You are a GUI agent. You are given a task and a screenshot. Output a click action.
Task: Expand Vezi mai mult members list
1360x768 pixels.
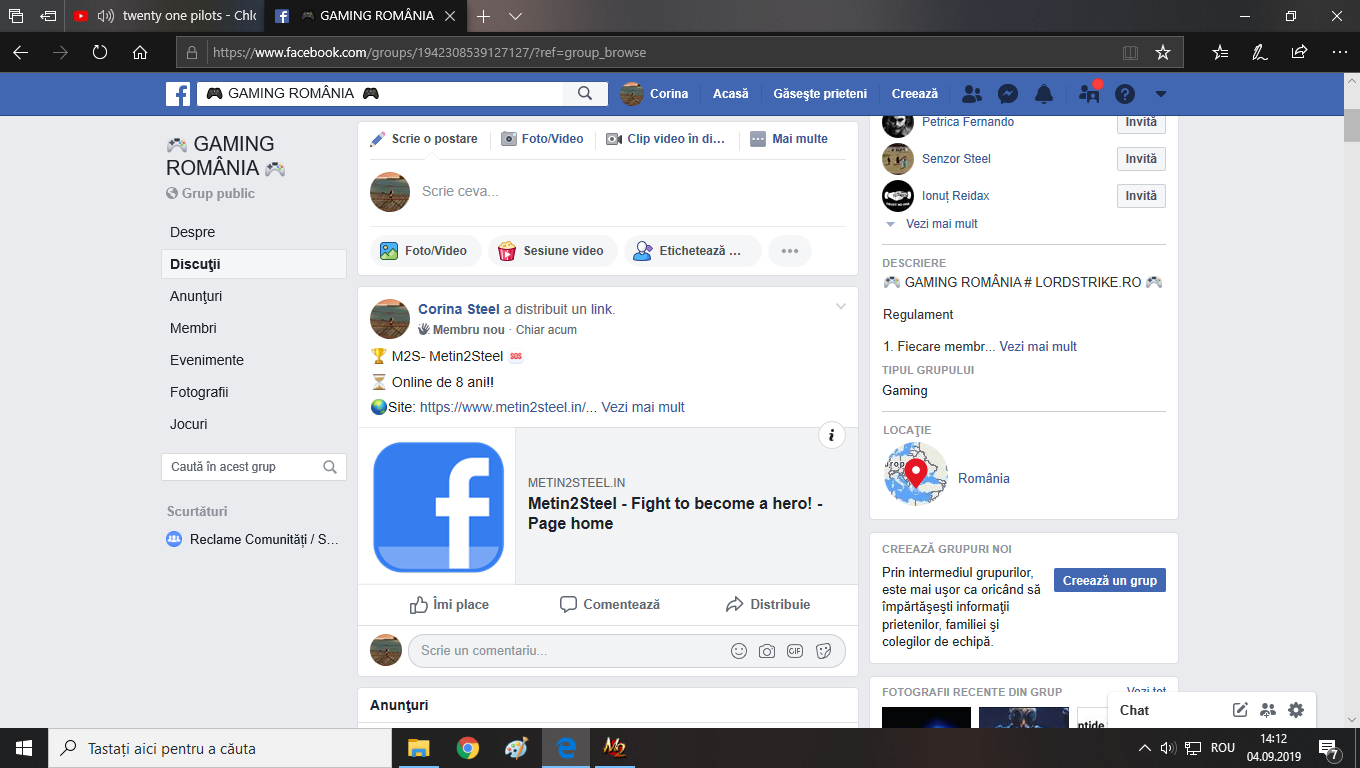tap(941, 224)
